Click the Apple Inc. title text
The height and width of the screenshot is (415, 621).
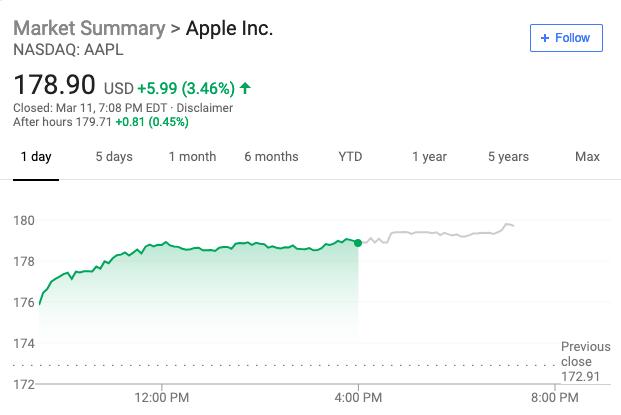(229, 28)
